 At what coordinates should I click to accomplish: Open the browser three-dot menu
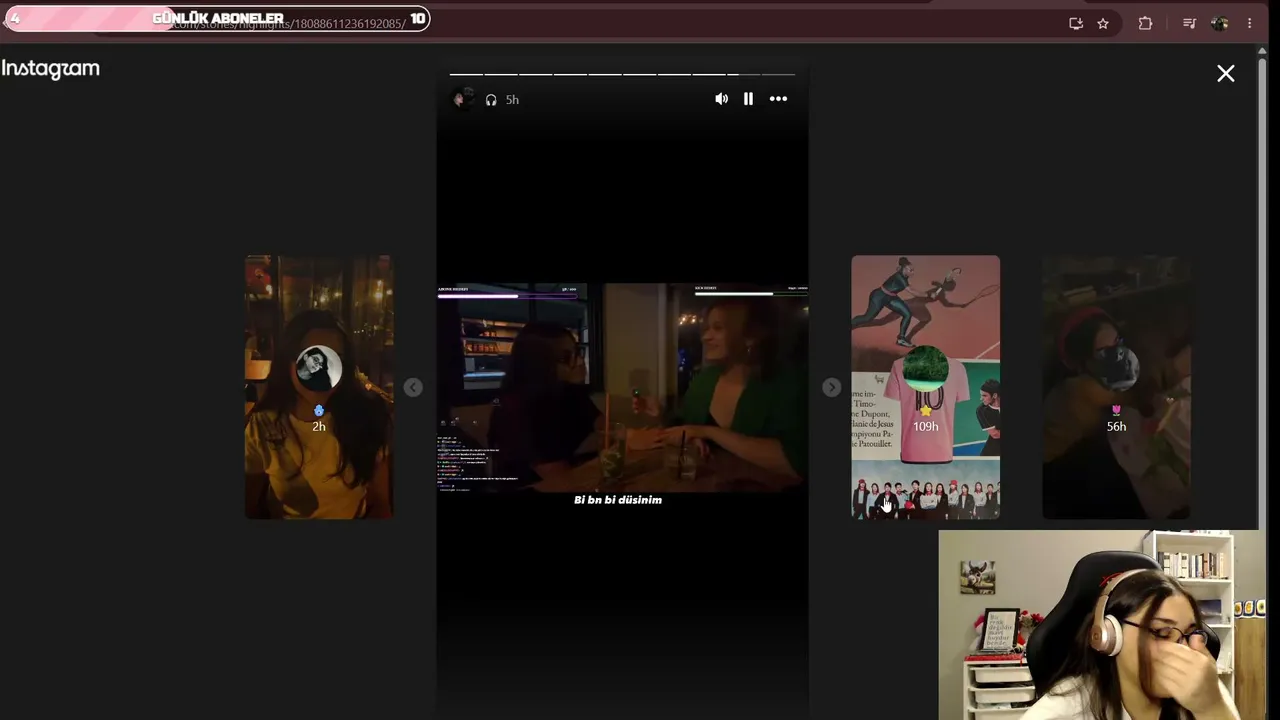[x=1249, y=23]
